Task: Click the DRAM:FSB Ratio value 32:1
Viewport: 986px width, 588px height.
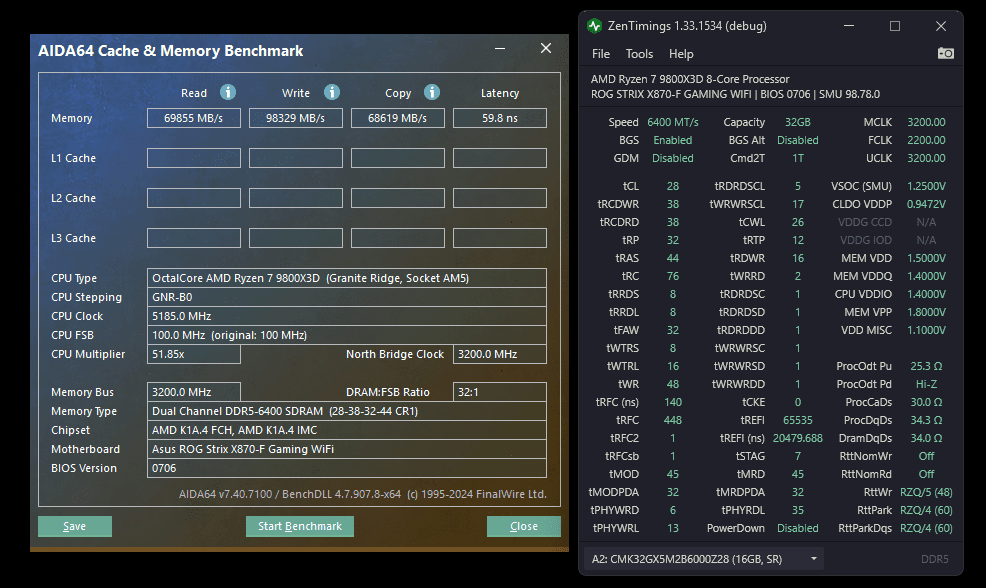Action: [x=500, y=392]
